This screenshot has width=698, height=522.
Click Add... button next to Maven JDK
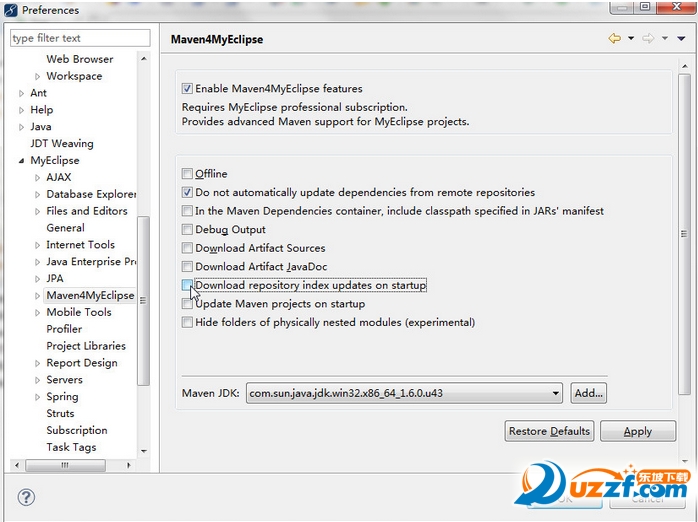click(589, 394)
